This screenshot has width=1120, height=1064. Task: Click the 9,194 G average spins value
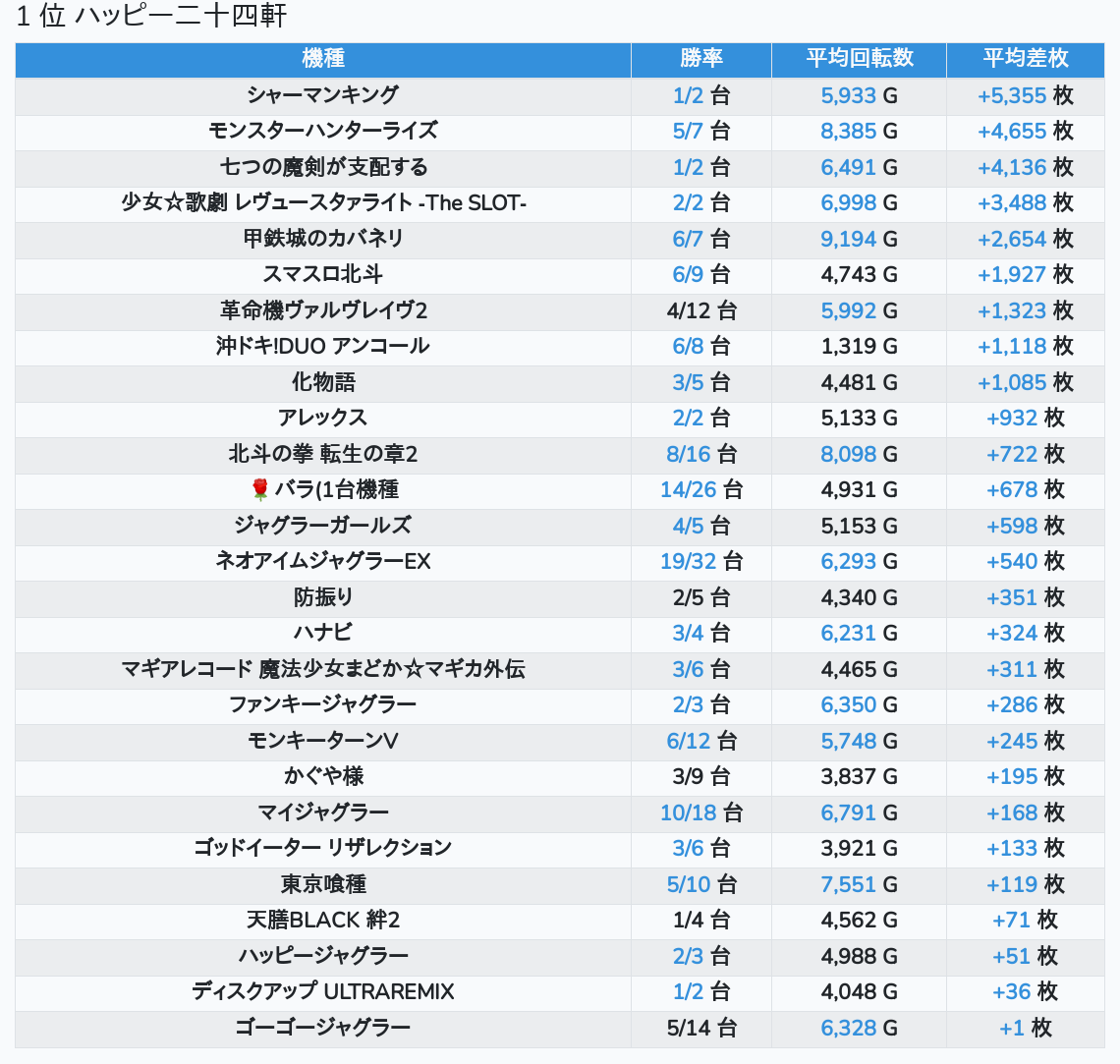pyautogui.click(x=849, y=239)
